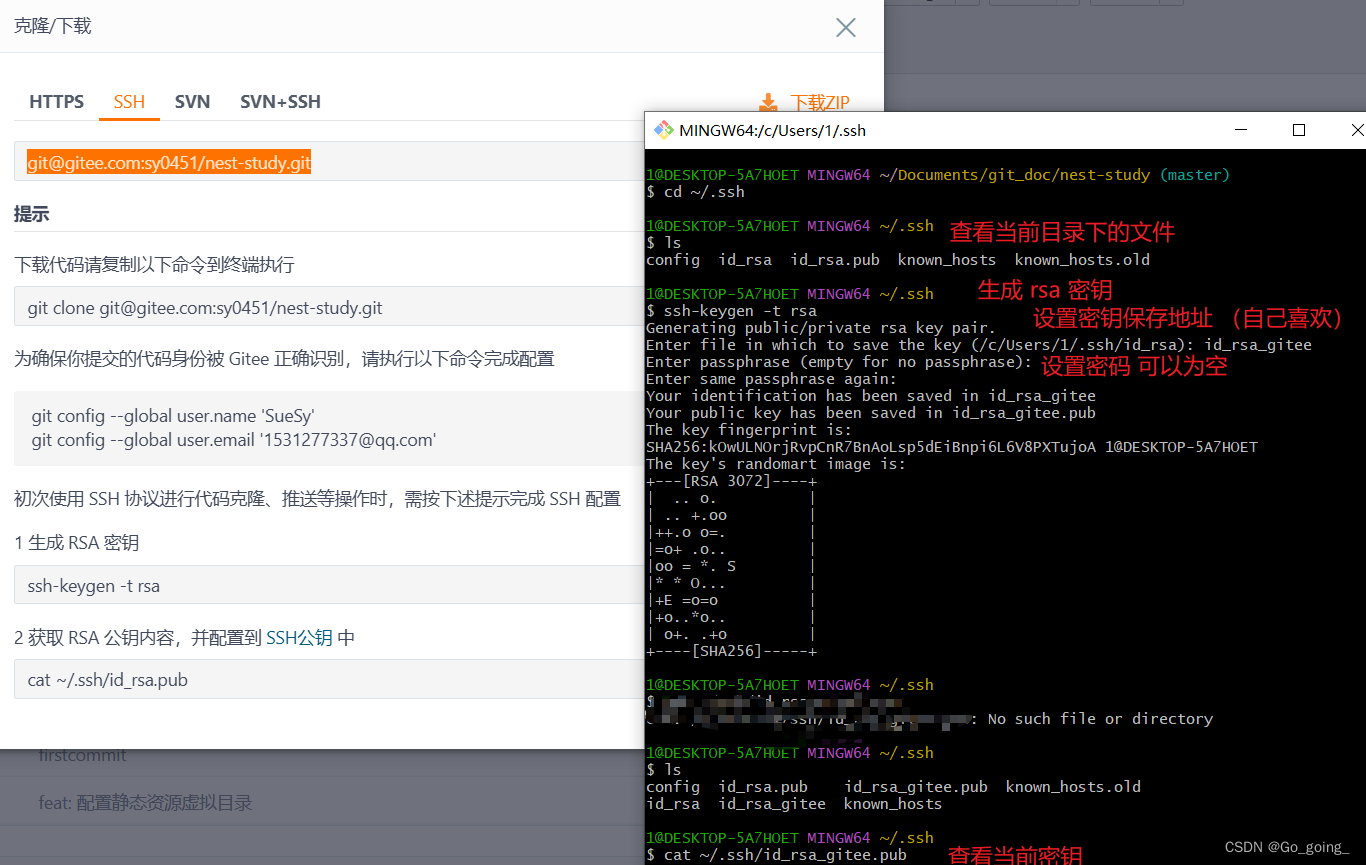Viewport: 1366px width, 865px height.
Task: Click the 提示 heading
Action: pos(31,214)
